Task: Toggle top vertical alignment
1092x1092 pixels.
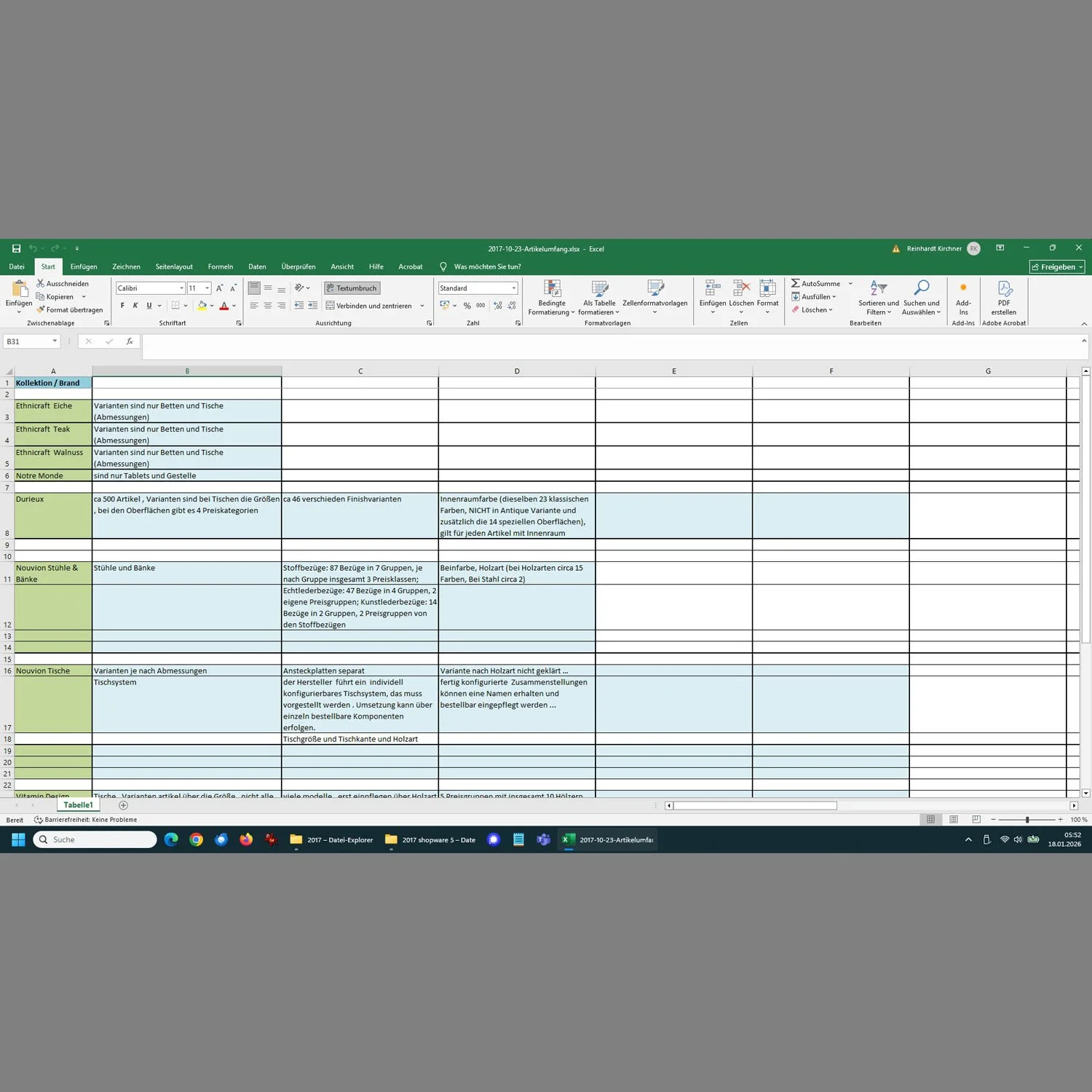Action: (254, 288)
